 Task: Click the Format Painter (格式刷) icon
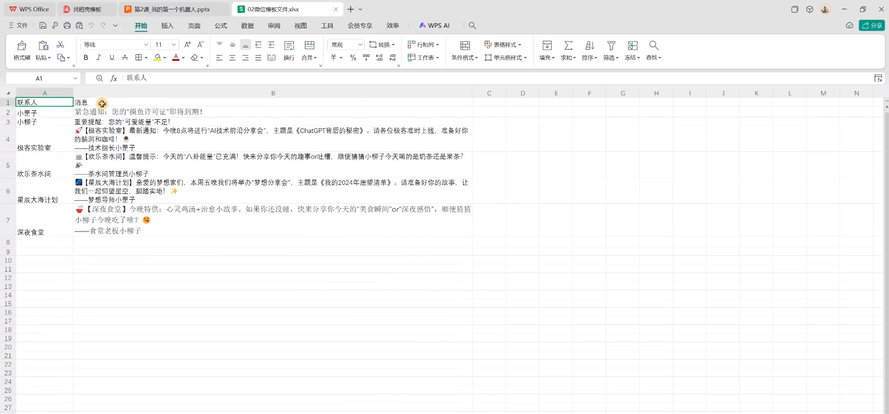point(21,46)
